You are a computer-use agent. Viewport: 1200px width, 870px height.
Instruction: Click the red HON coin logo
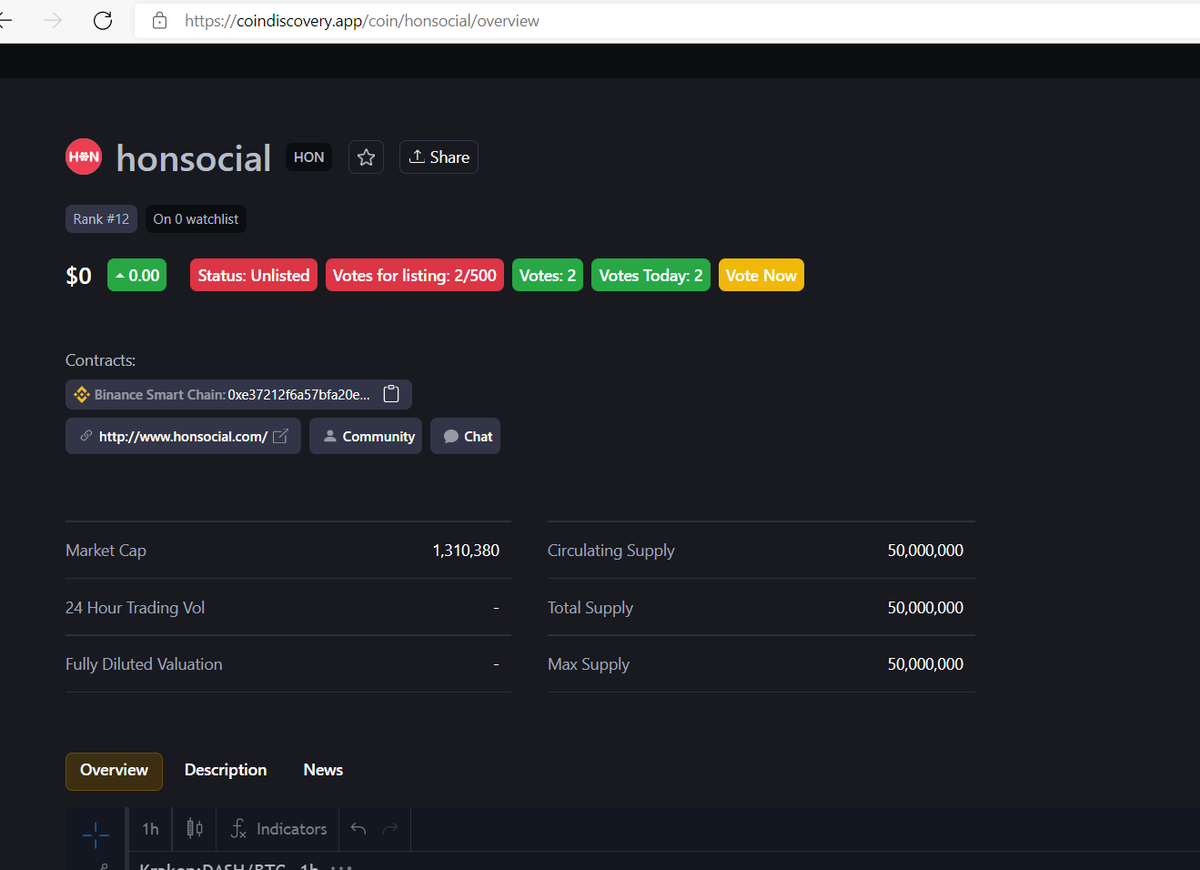click(83, 157)
